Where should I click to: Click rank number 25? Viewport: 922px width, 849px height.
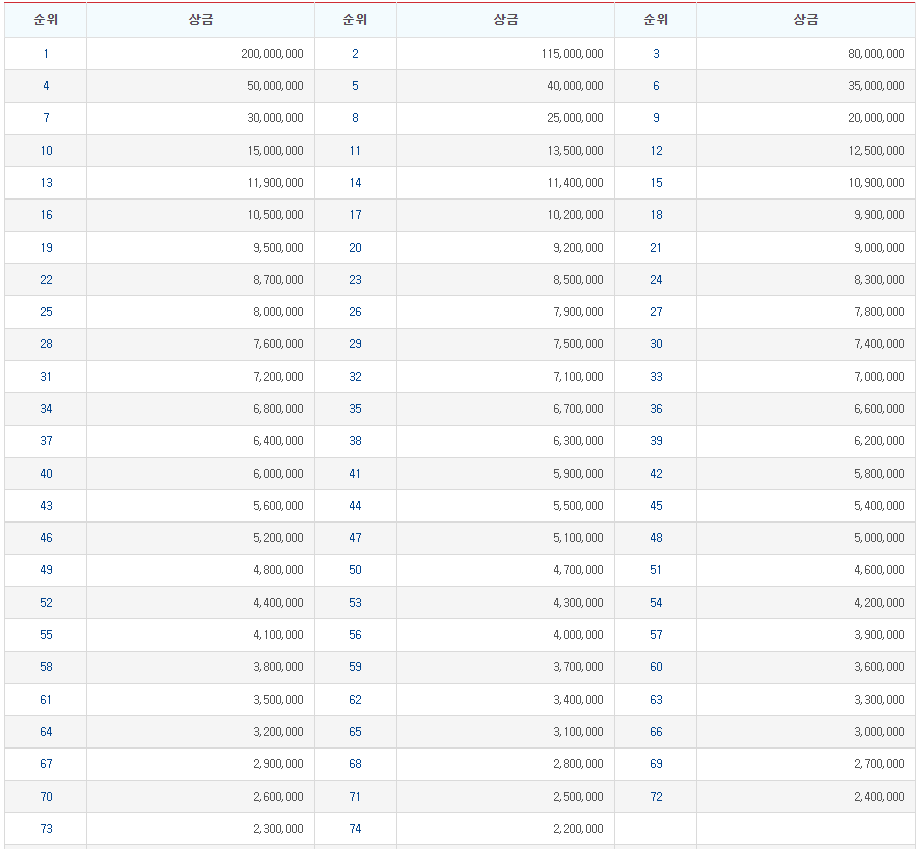click(x=46, y=312)
